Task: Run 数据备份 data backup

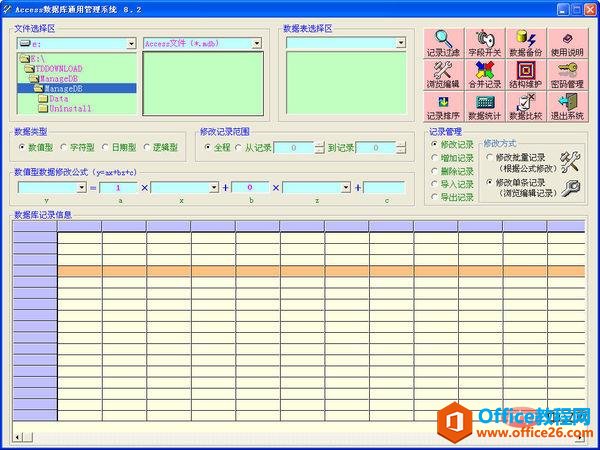Action: [x=526, y=44]
